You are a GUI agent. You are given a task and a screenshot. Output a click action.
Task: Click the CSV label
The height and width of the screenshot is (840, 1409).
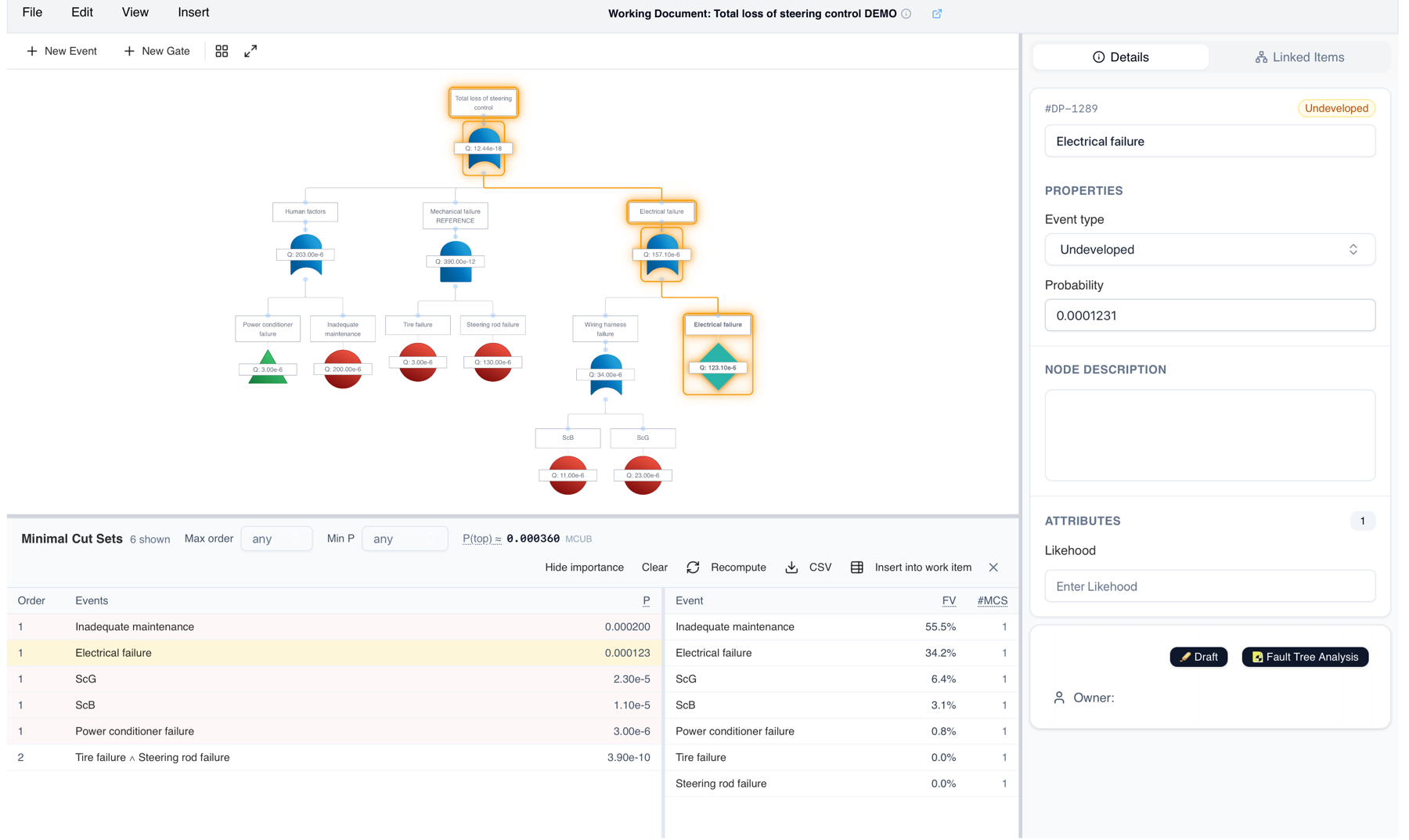pyautogui.click(x=820, y=568)
